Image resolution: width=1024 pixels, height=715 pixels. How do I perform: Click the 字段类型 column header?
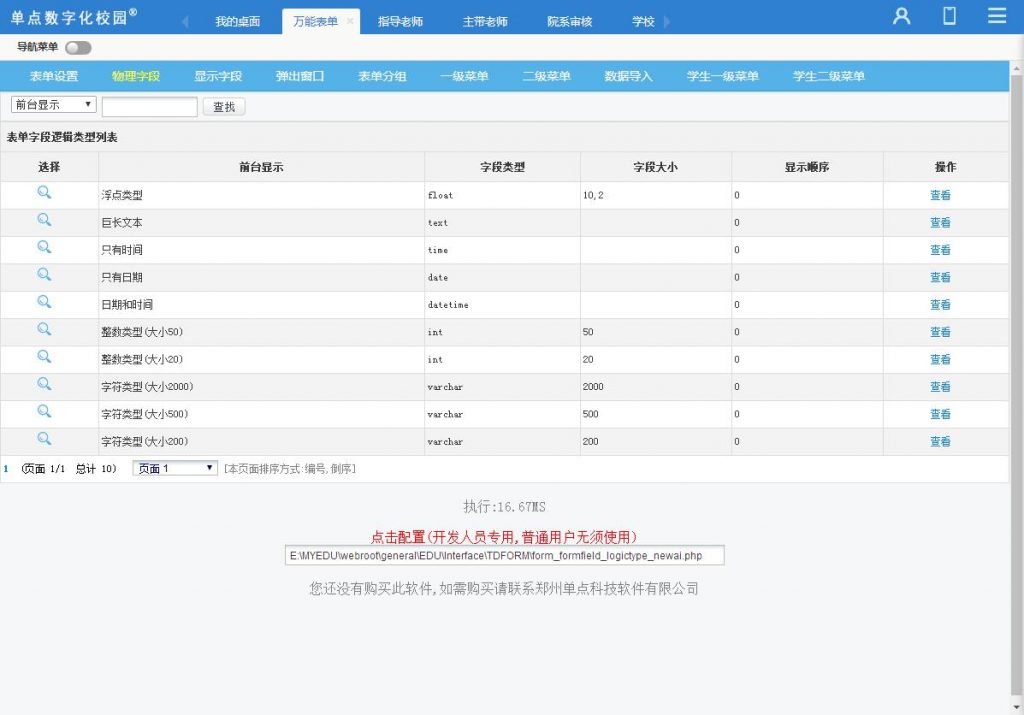point(502,167)
